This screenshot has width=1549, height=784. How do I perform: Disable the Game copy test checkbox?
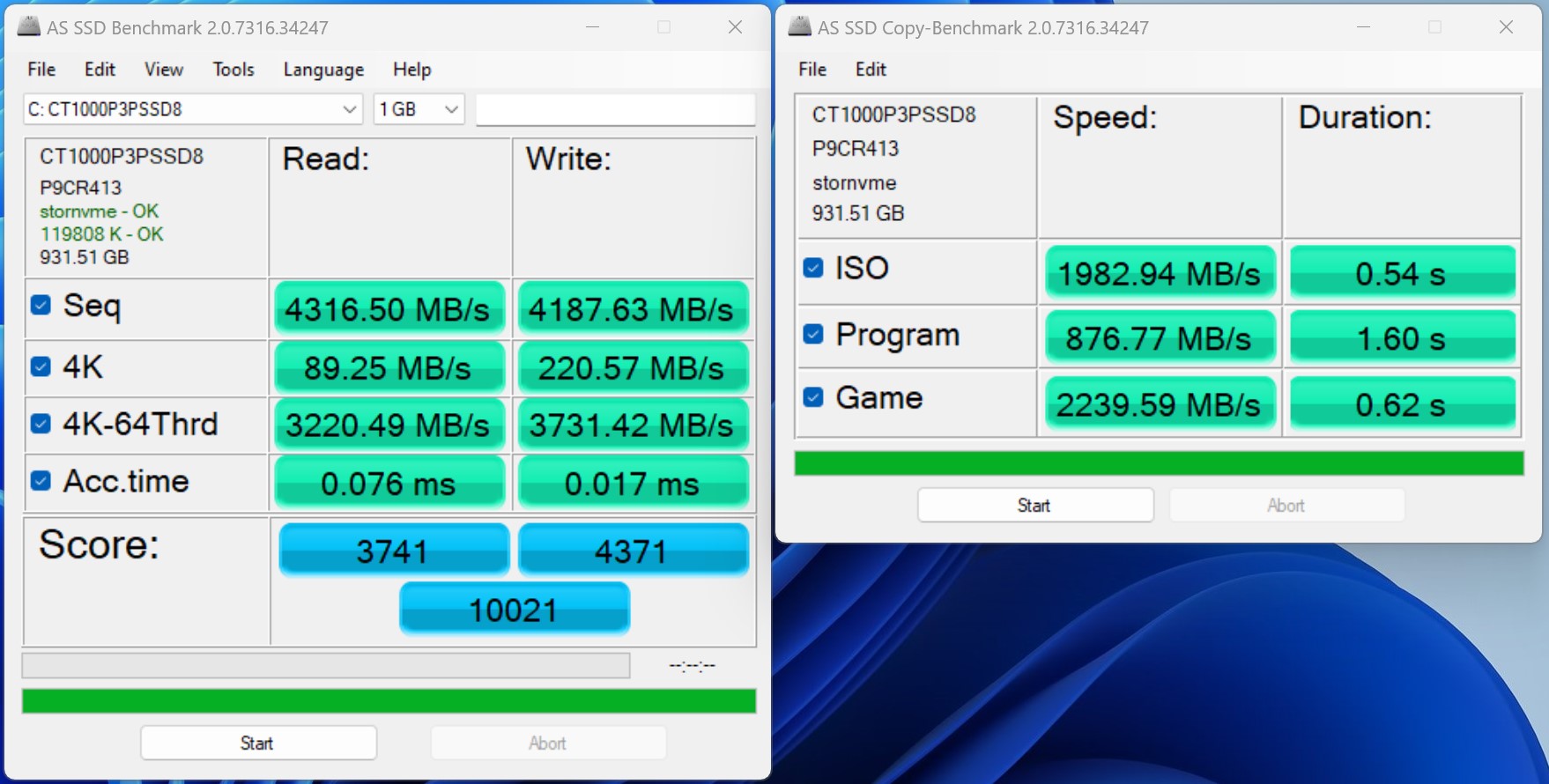813,398
